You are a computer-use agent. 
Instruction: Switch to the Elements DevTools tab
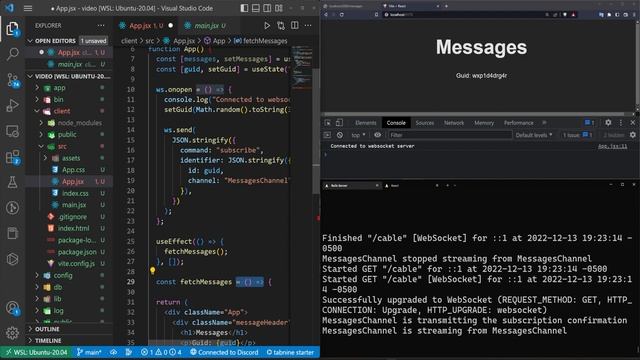click(365, 122)
